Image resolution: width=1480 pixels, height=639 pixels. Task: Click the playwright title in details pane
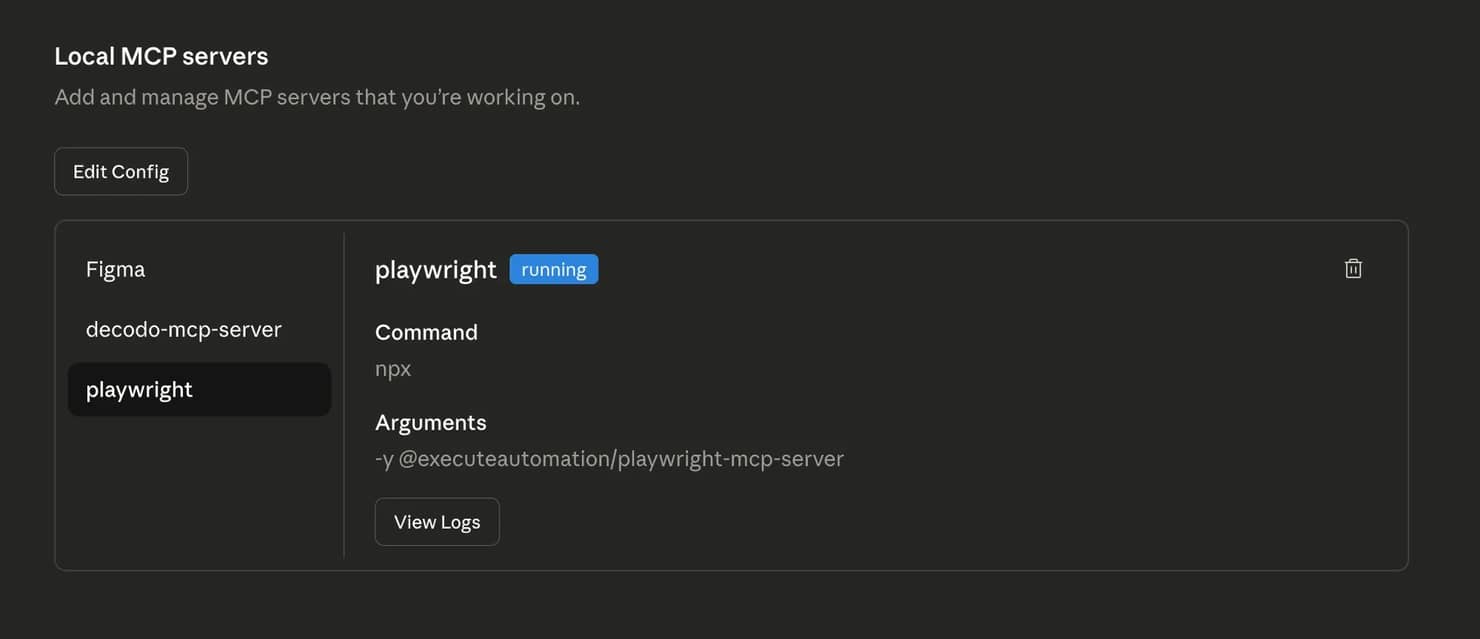(436, 269)
